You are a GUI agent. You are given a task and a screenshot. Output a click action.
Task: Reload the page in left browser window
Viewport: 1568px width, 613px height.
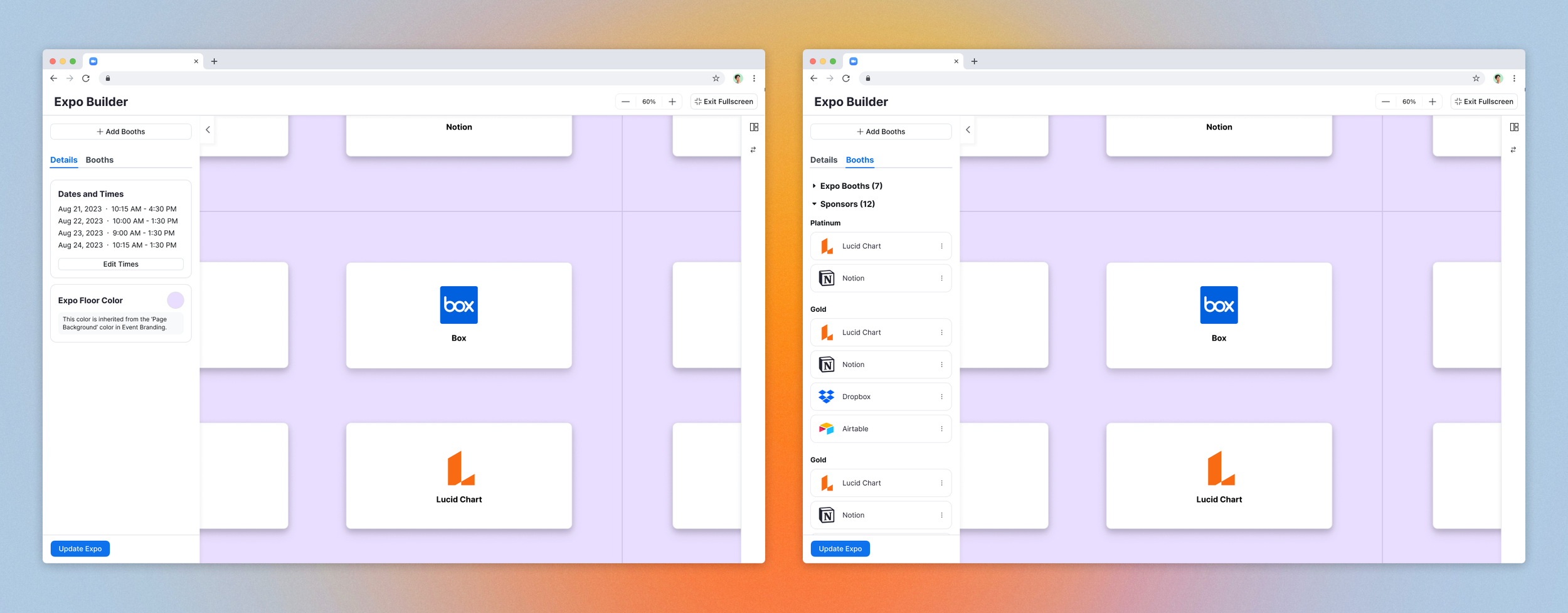point(86,78)
